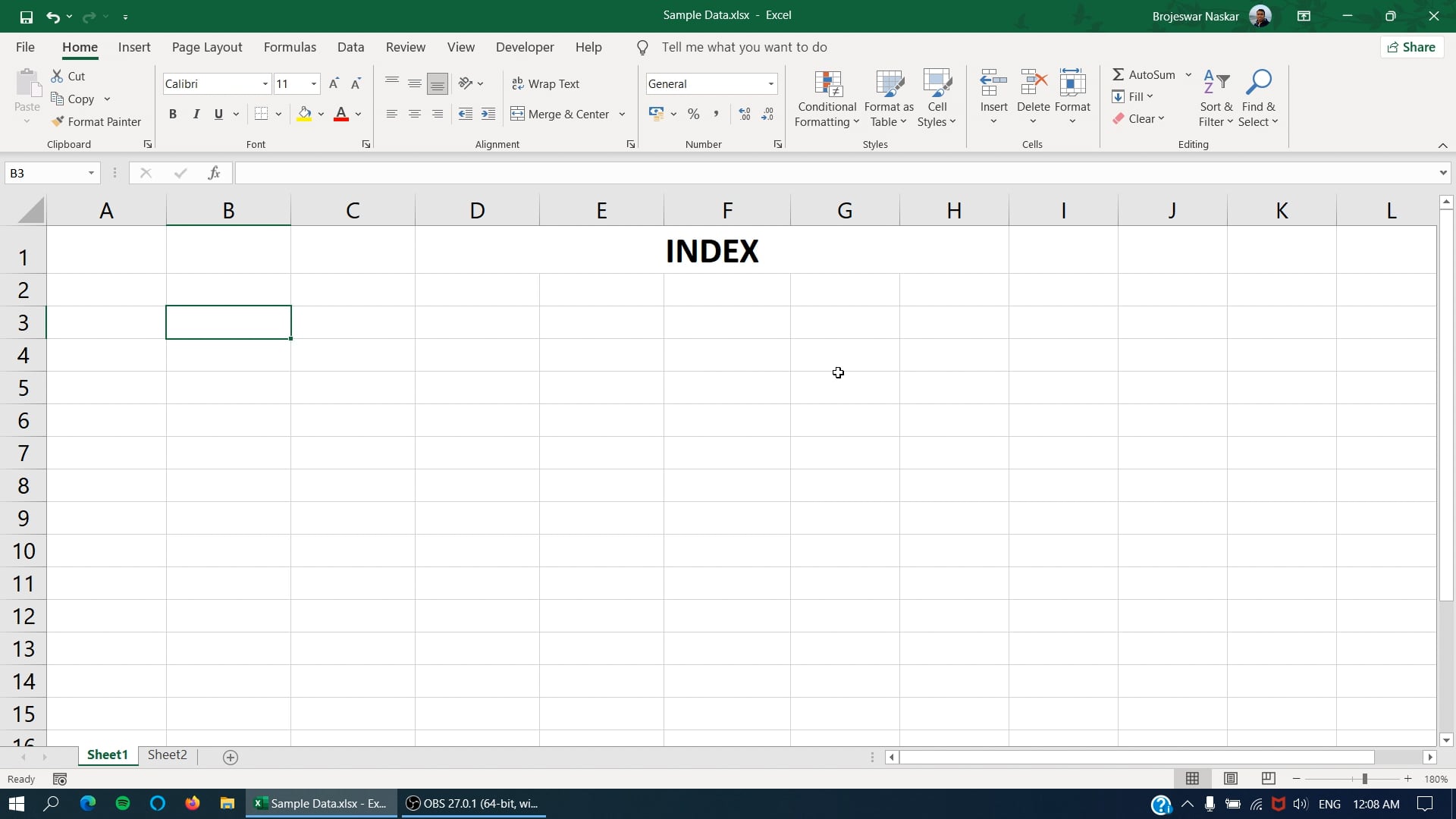Image resolution: width=1456 pixels, height=819 pixels.
Task: Switch to the Insert tab
Action: (134, 47)
